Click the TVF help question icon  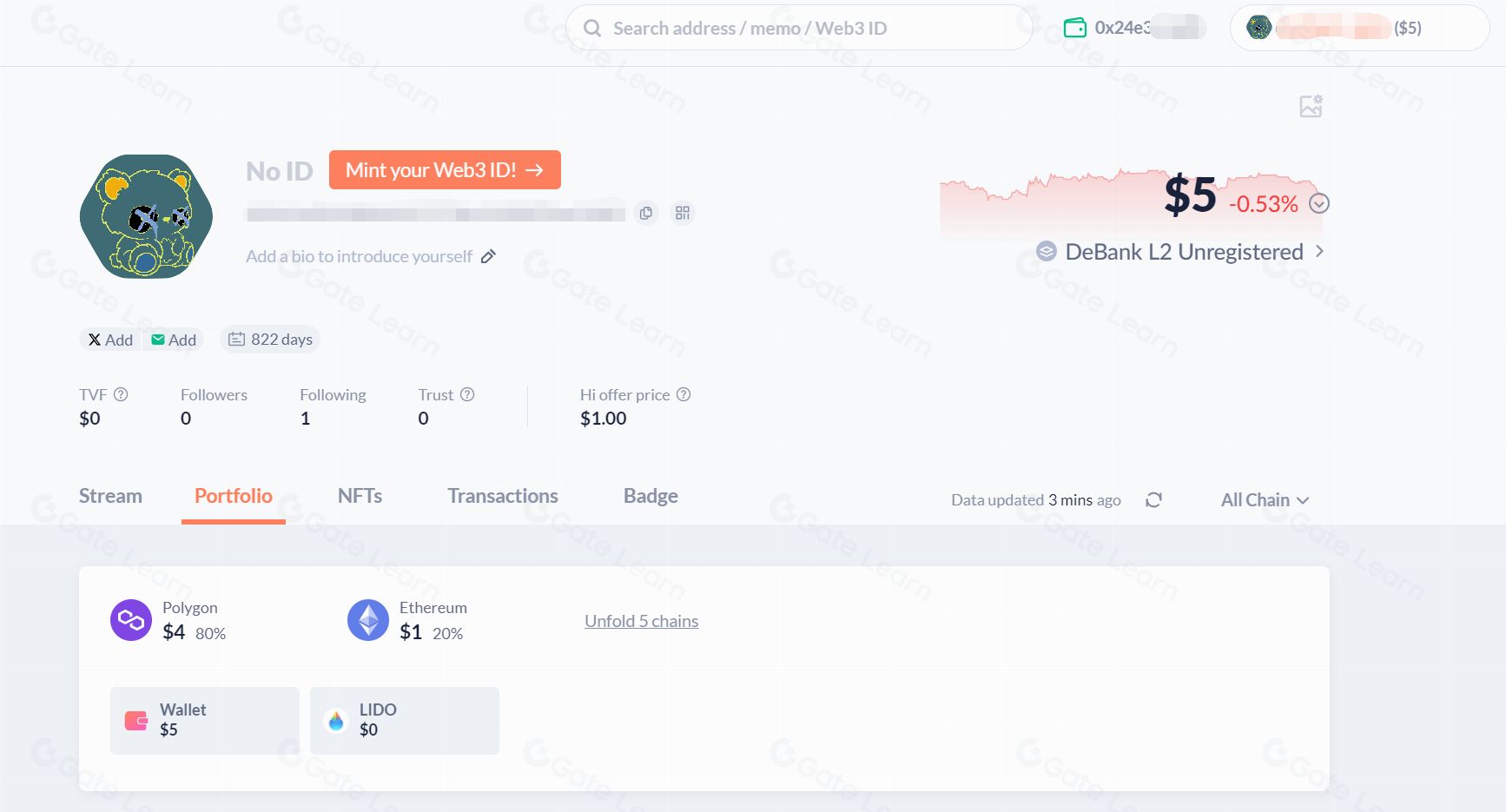(121, 394)
